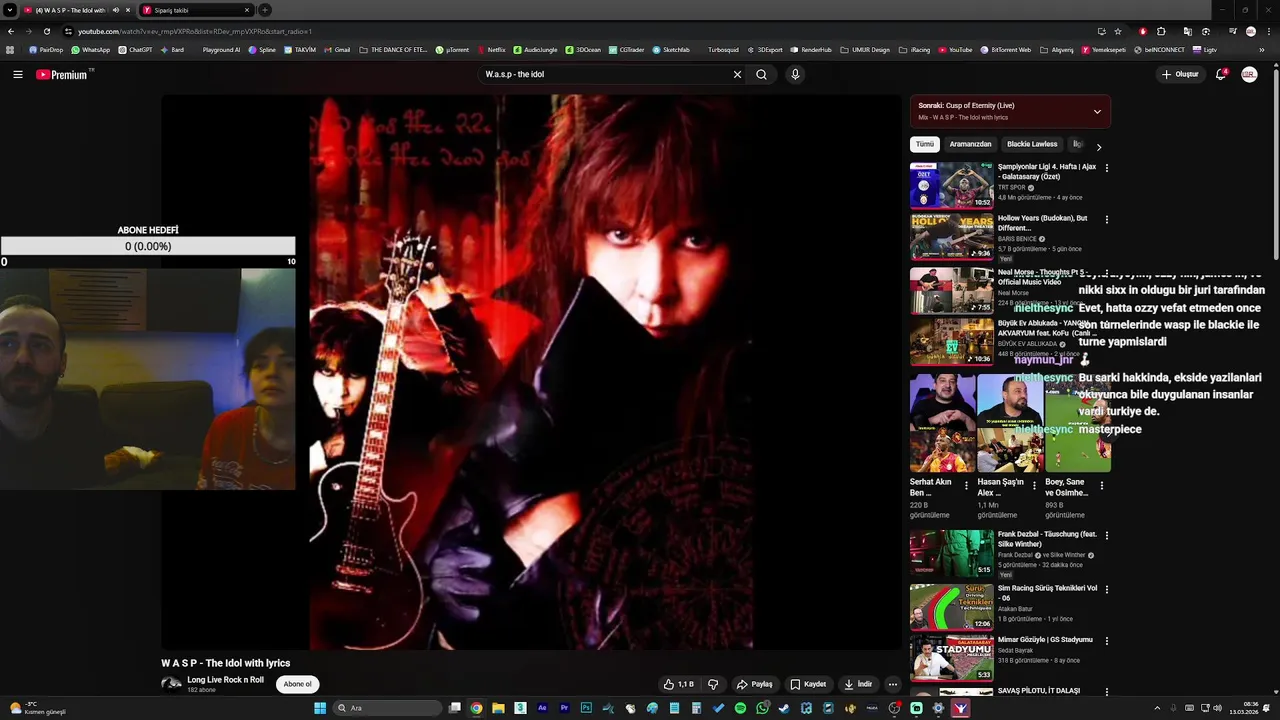Select the Tümü filter chip

(925, 144)
